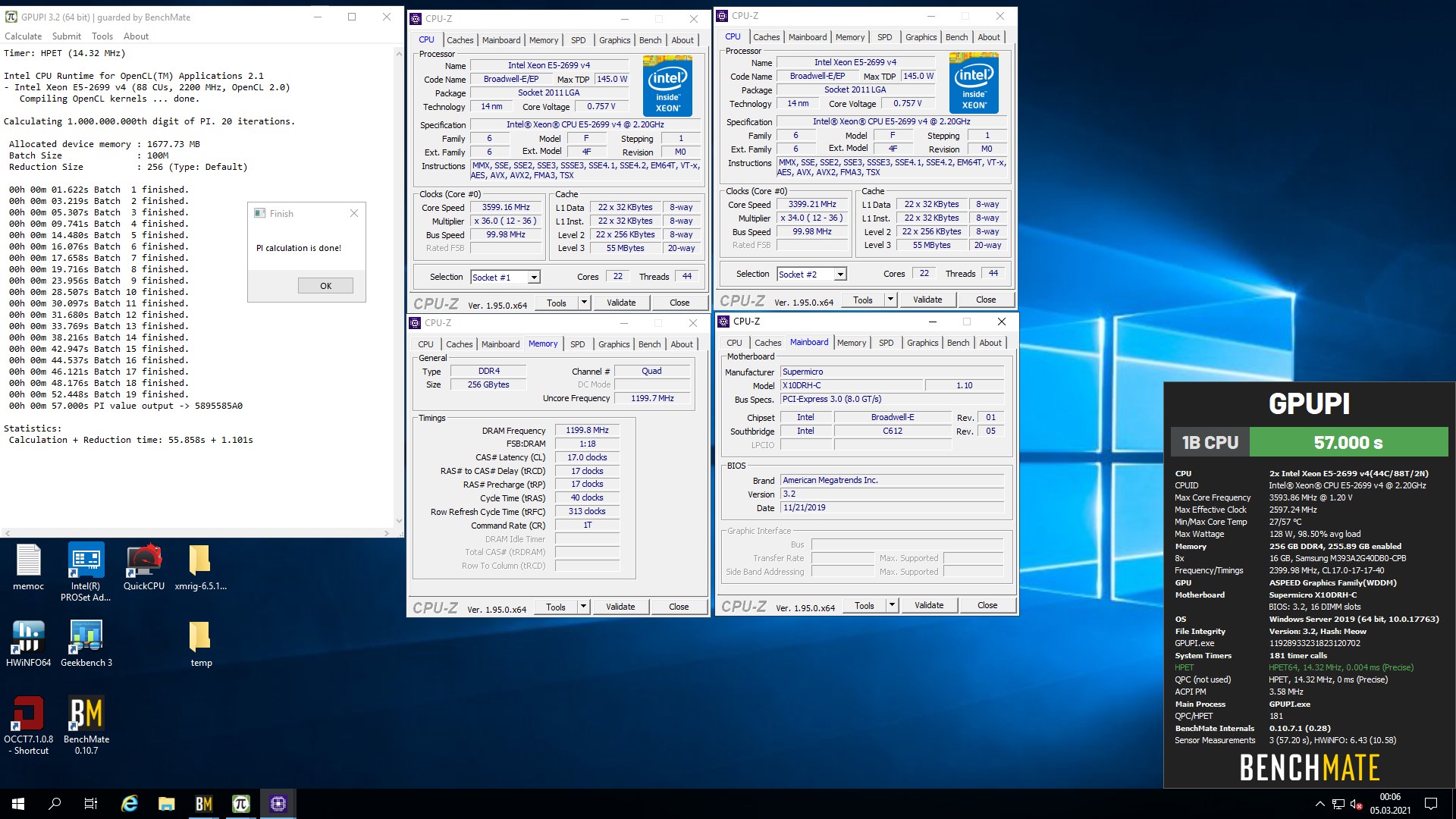
Task: Launch Internet Explorer from taskbar
Action: click(130, 804)
